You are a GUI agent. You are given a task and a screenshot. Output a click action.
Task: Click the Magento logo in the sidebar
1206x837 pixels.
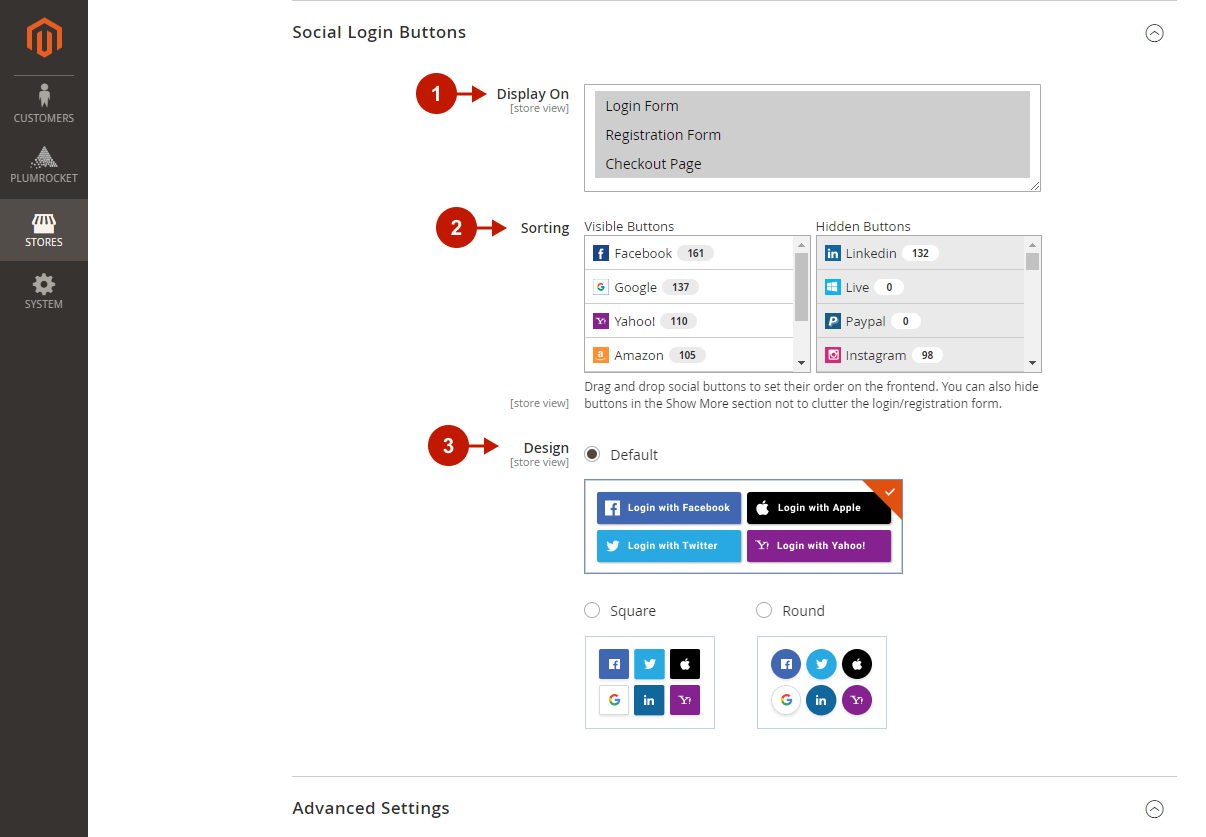(44, 38)
